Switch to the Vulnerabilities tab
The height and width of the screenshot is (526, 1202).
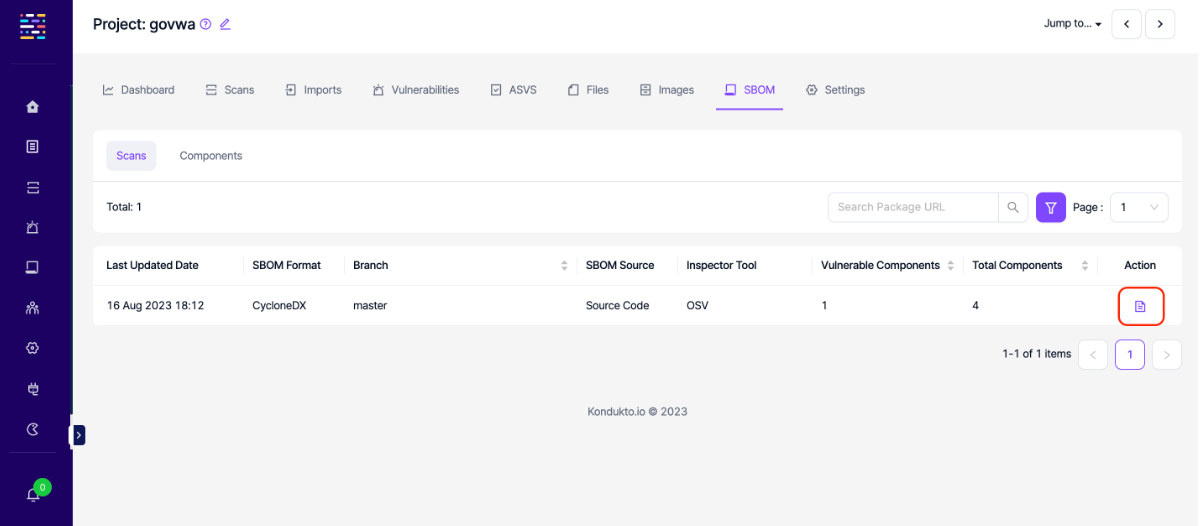415,90
